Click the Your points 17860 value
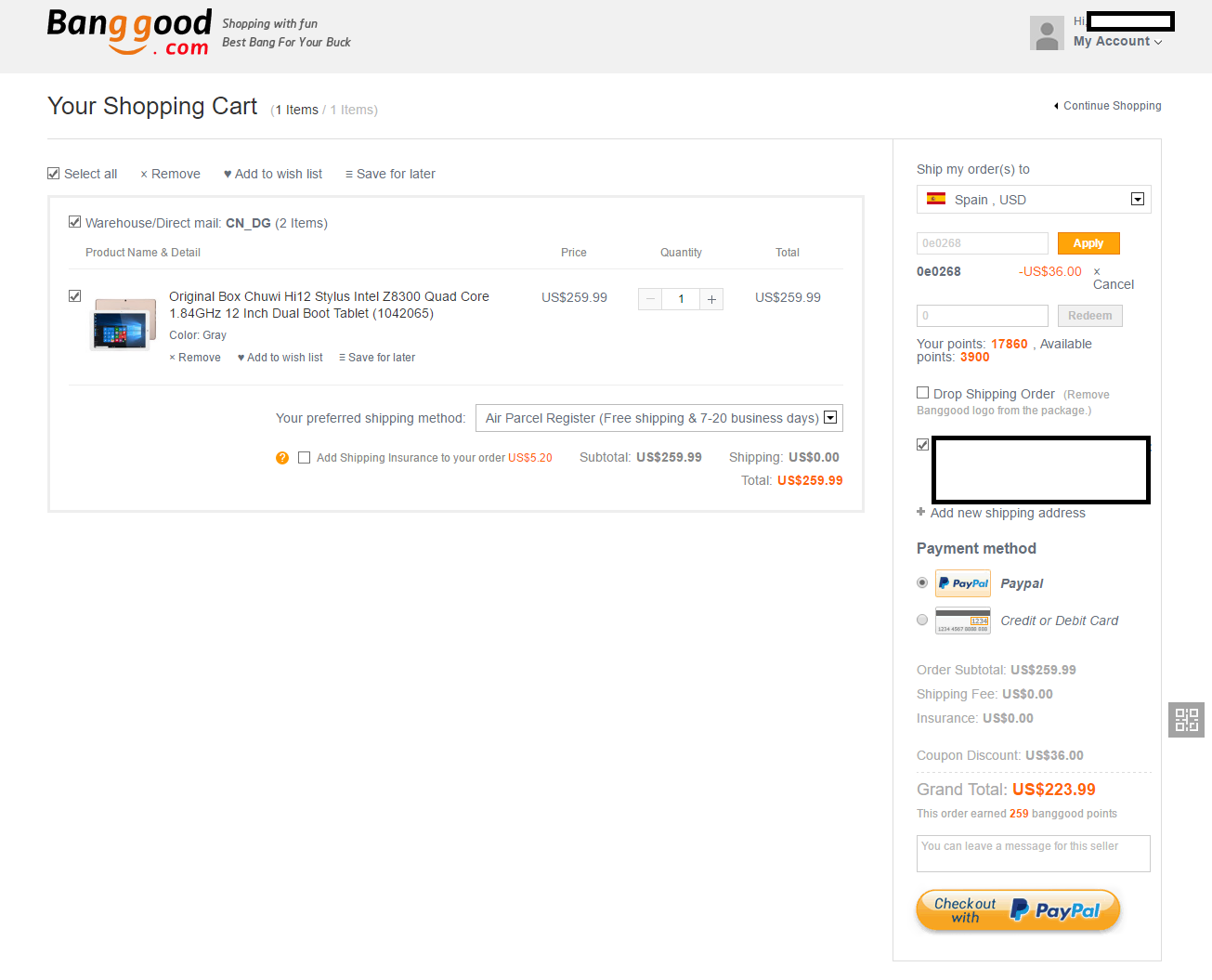 [x=1010, y=344]
